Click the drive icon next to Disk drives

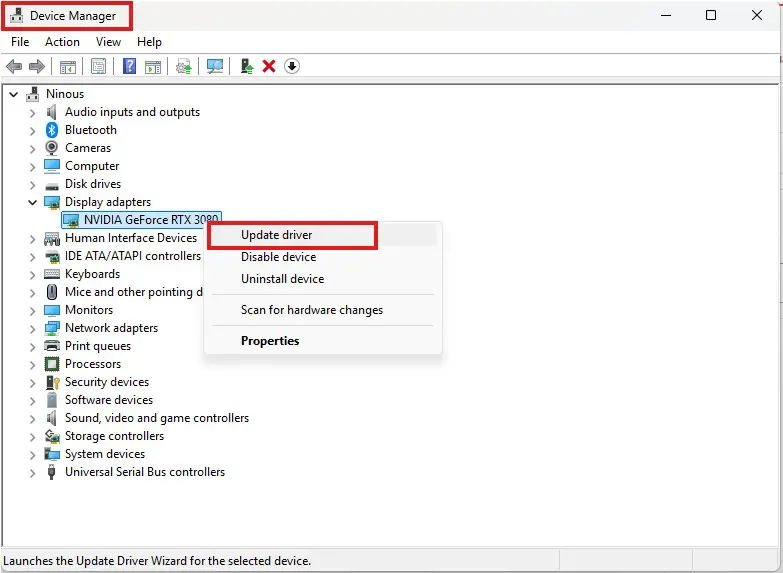pos(52,186)
